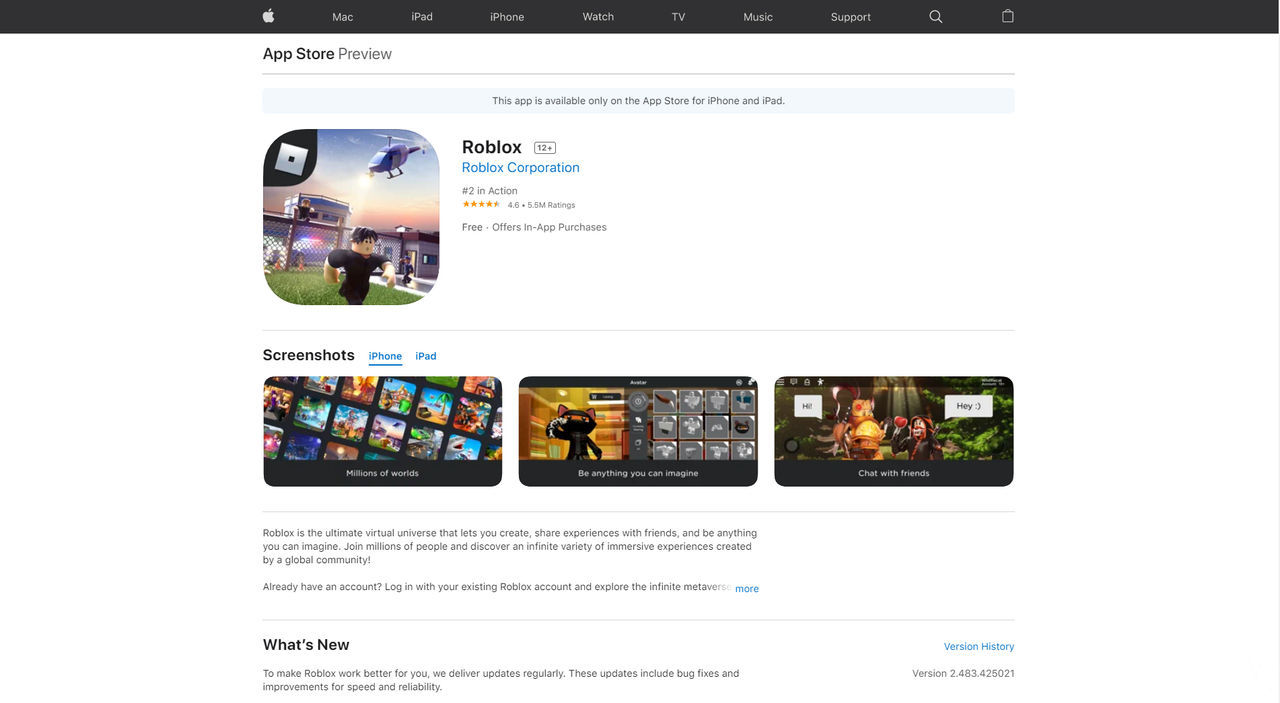1280x703 pixels.
Task: Click the What's New heading
Action: [306, 645]
